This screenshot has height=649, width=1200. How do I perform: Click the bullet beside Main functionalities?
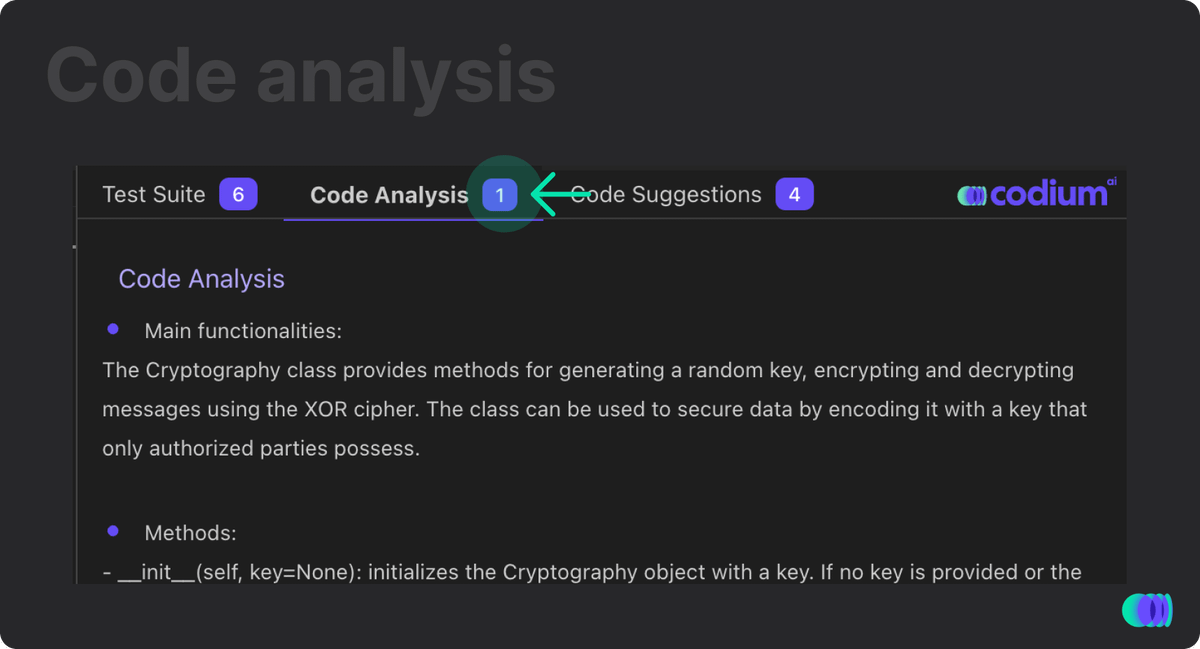[x=113, y=329]
